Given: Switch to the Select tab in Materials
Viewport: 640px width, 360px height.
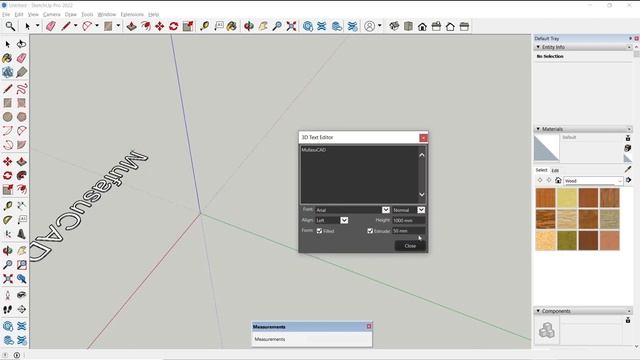Looking at the screenshot, I should (x=541, y=170).
